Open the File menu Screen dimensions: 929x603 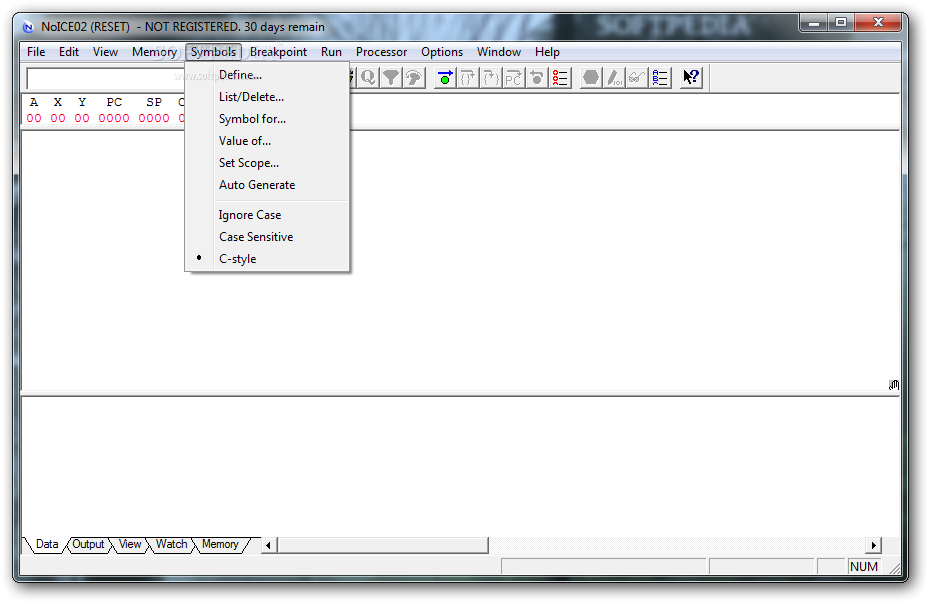tap(36, 52)
